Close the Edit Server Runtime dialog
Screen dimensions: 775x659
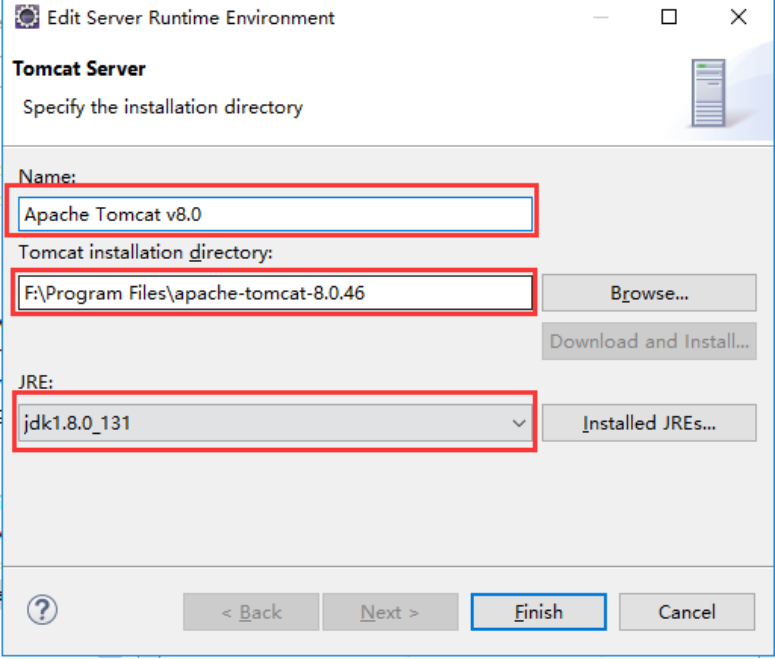738,17
